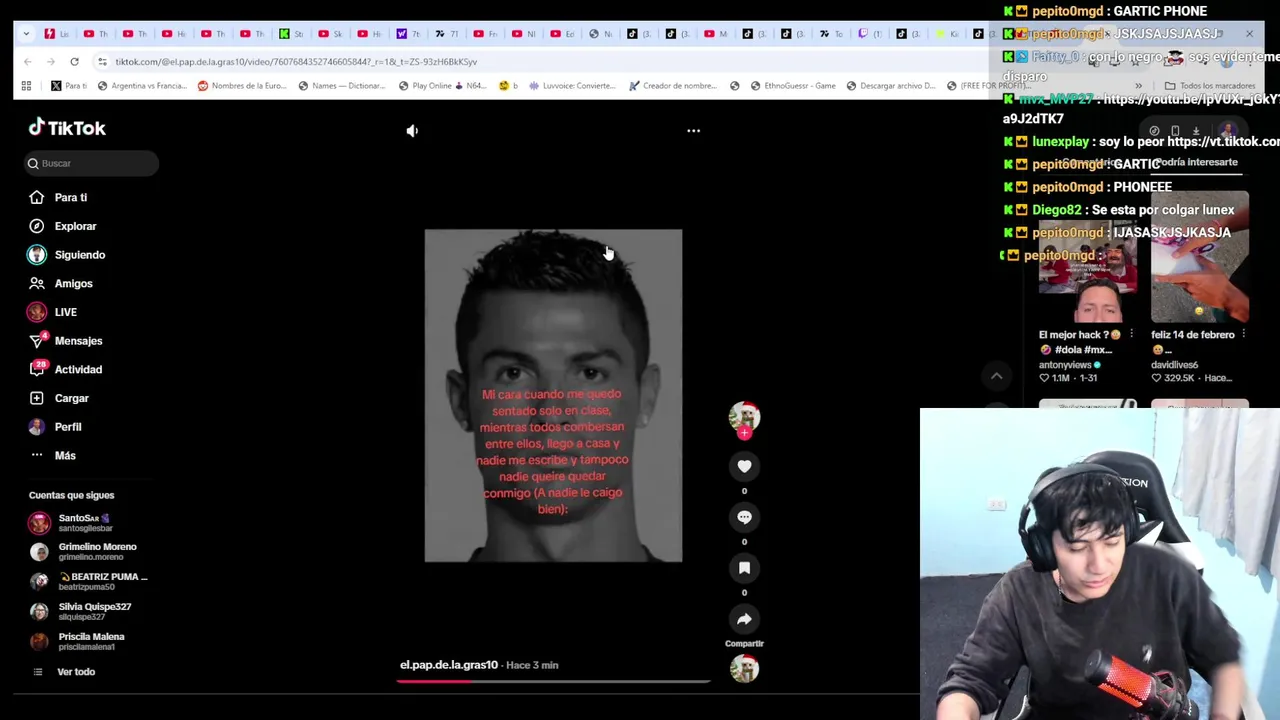Viewport: 1280px width, 720px height.
Task: Open 'Play Online N64' bookmark
Action: [442, 86]
